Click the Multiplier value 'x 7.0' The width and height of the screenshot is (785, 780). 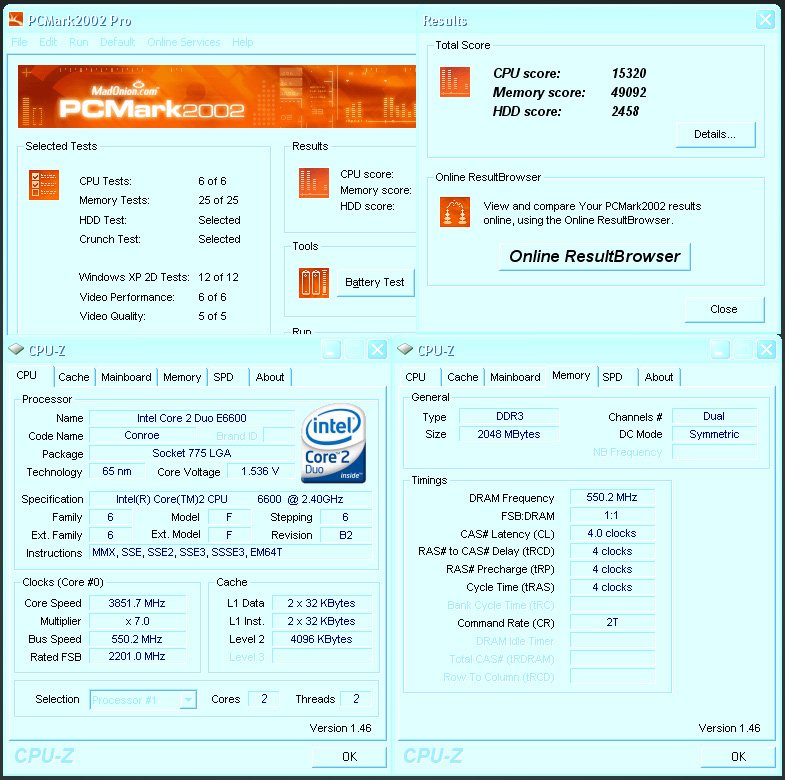click(x=138, y=621)
